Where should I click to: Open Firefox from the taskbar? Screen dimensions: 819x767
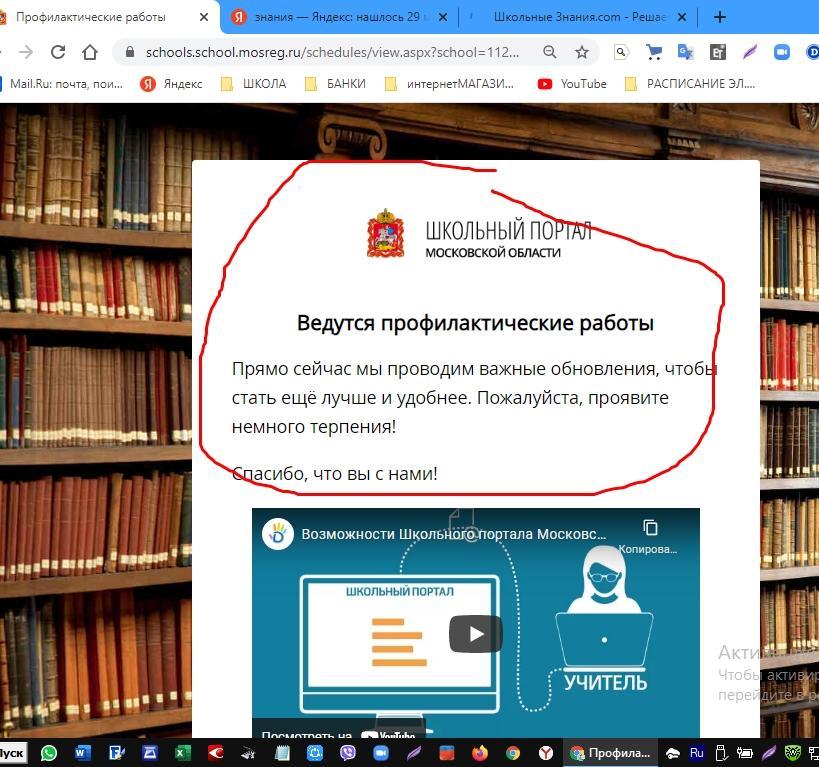[x=480, y=753]
